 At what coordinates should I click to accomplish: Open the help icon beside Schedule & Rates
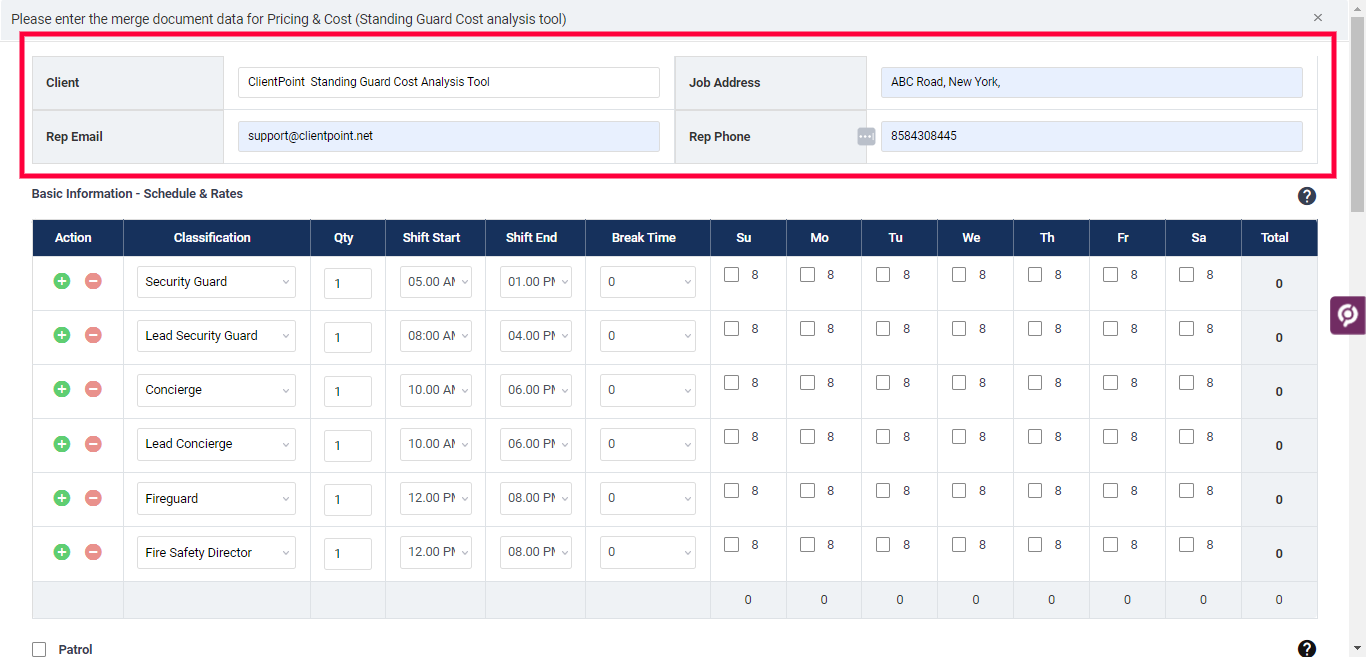(1307, 196)
